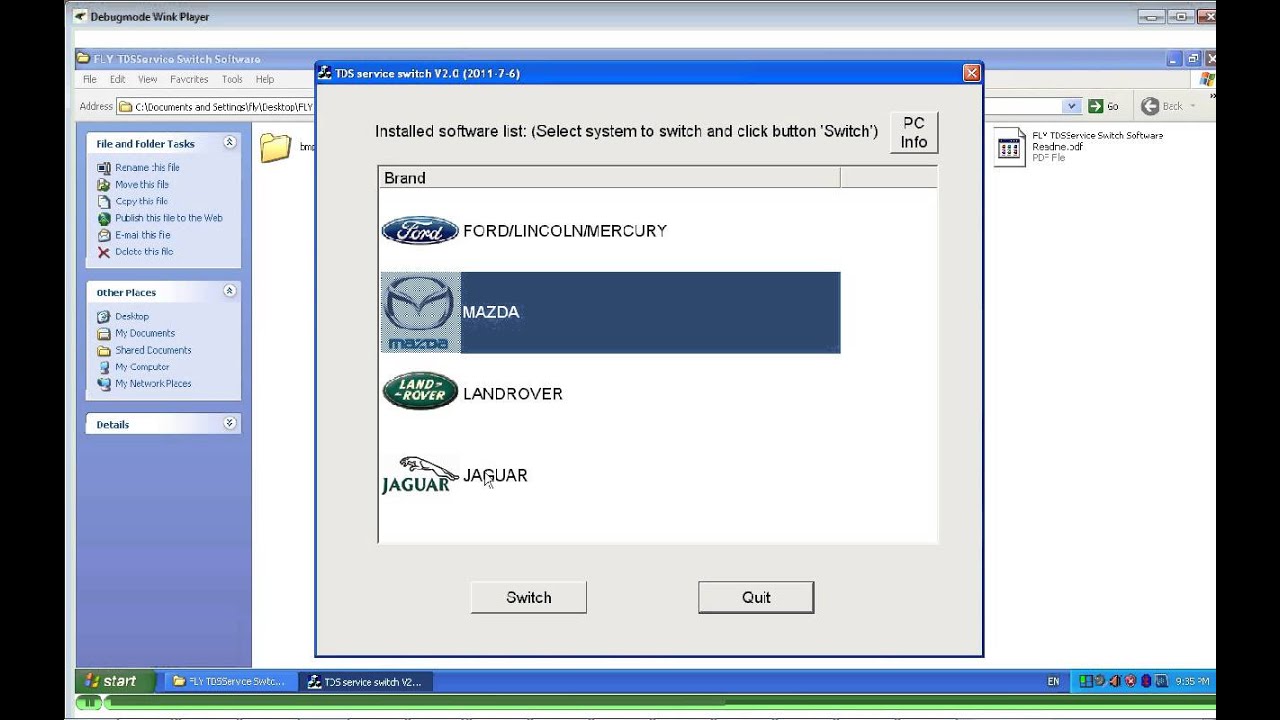Viewport: 1280px width, 720px height.
Task: Click the Copy this file icon
Action: pos(104,202)
